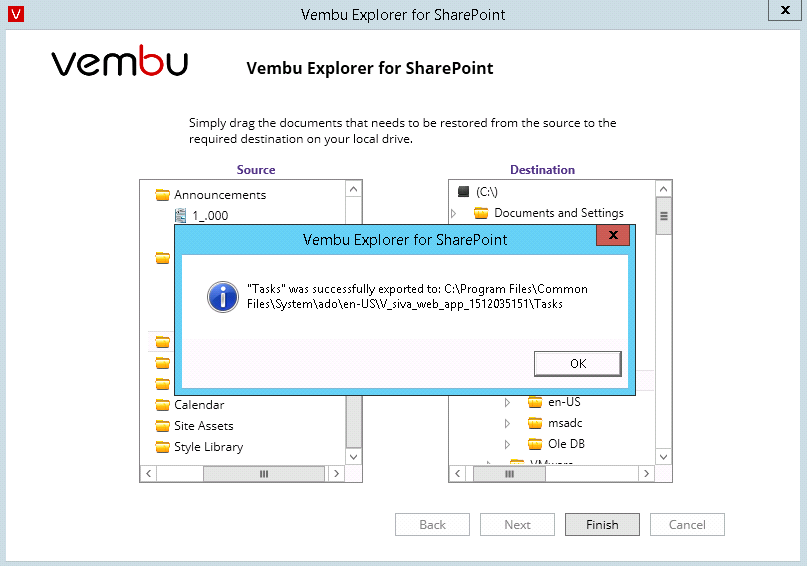Select the 1_.000 item text
The image size is (807, 566).
pos(210,216)
